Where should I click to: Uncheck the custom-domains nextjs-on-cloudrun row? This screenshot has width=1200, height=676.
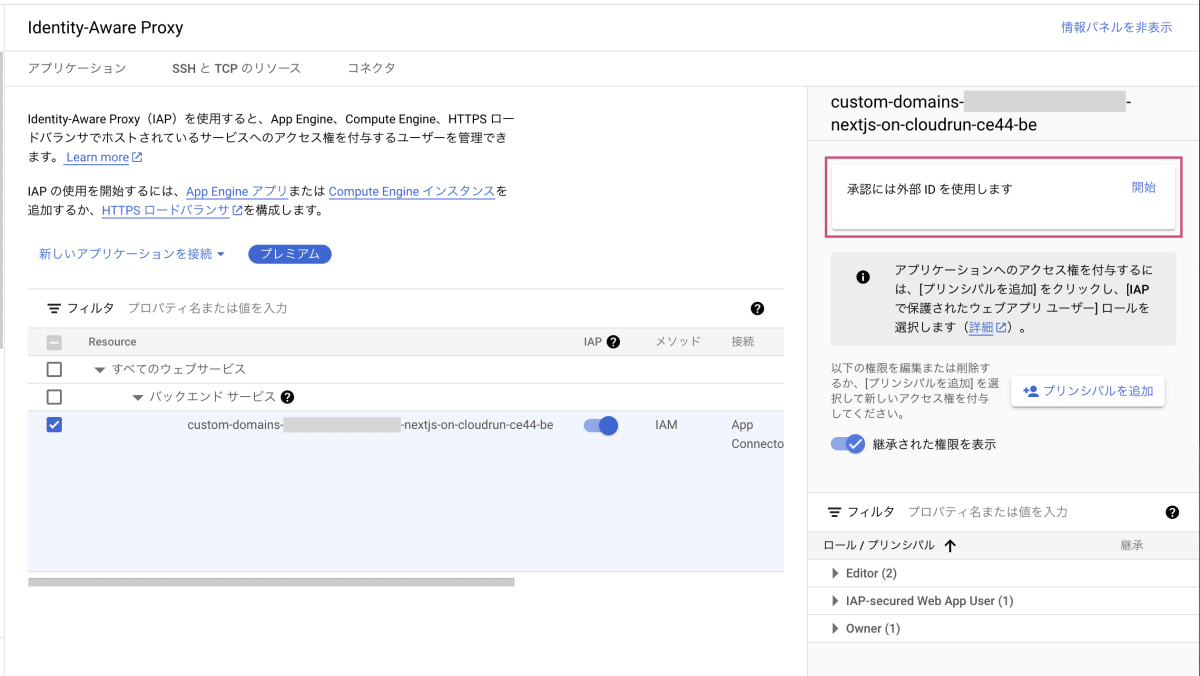click(x=54, y=425)
